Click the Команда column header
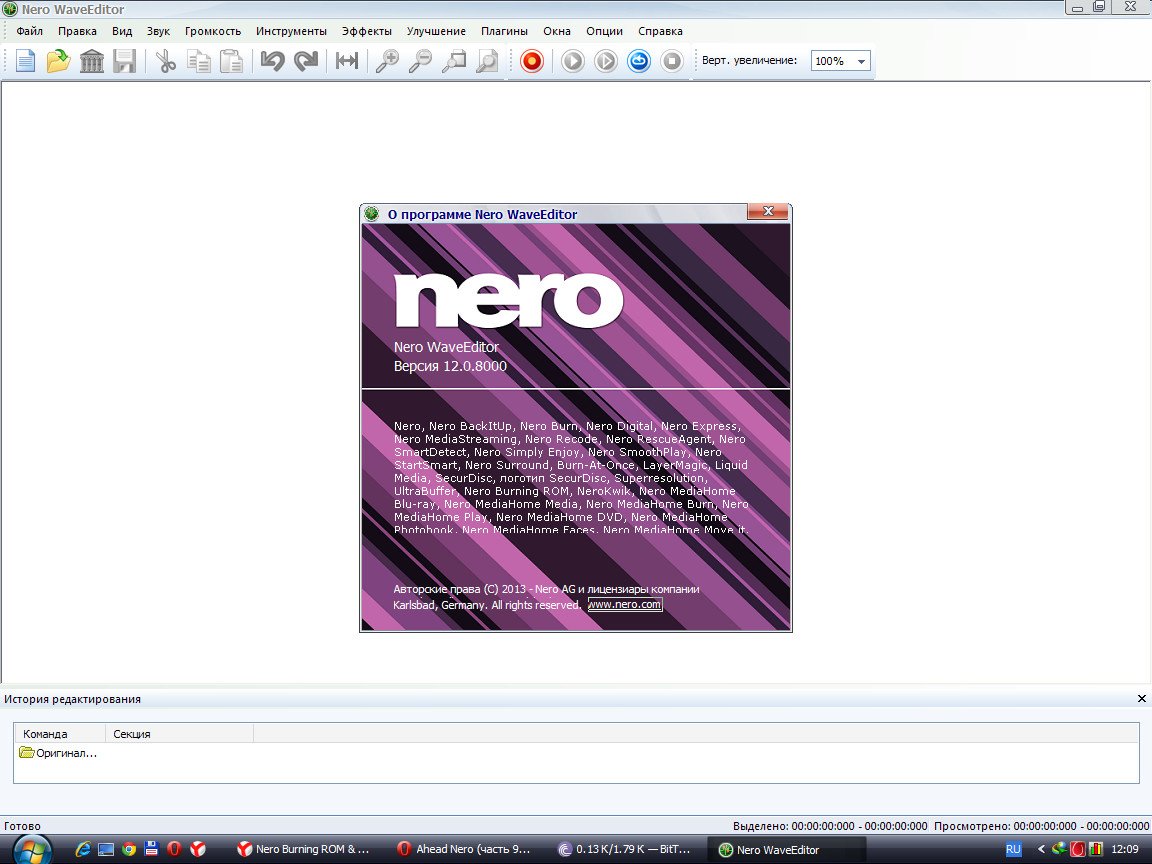This screenshot has width=1152, height=864. pyautogui.click(x=60, y=733)
